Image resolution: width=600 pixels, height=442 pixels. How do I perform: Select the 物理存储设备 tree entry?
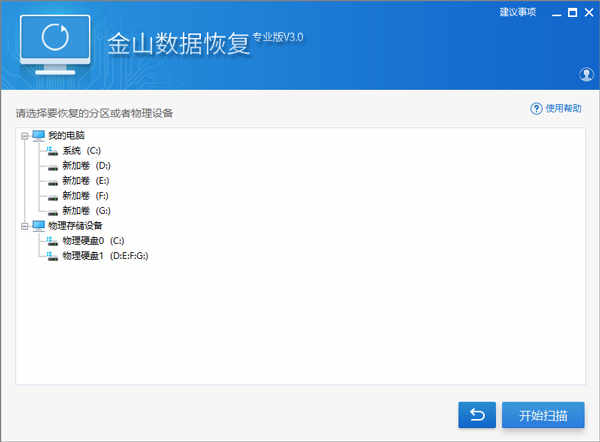point(75,226)
